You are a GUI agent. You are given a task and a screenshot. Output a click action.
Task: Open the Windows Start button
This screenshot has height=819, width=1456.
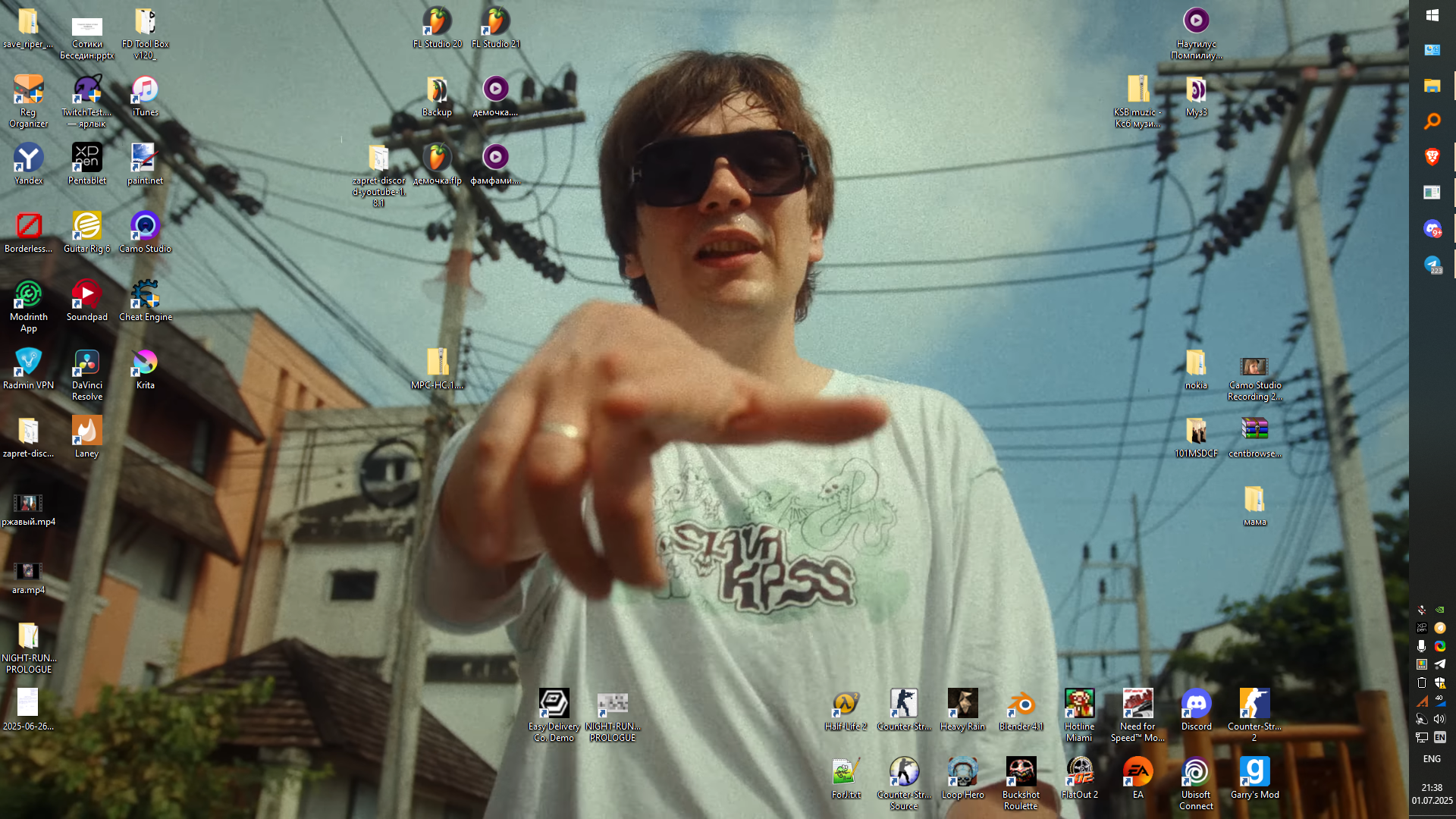click(x=1432, y=15)
